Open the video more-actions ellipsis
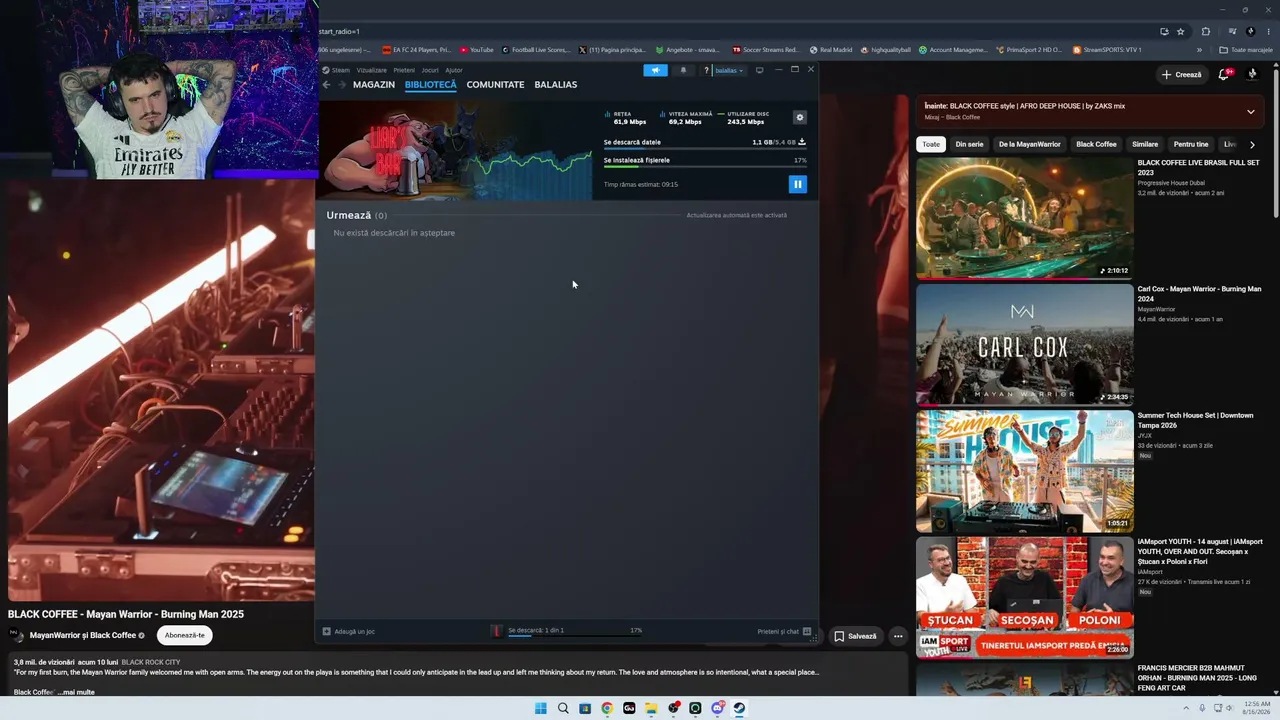Screen dimensions: 1280x720 898,636
